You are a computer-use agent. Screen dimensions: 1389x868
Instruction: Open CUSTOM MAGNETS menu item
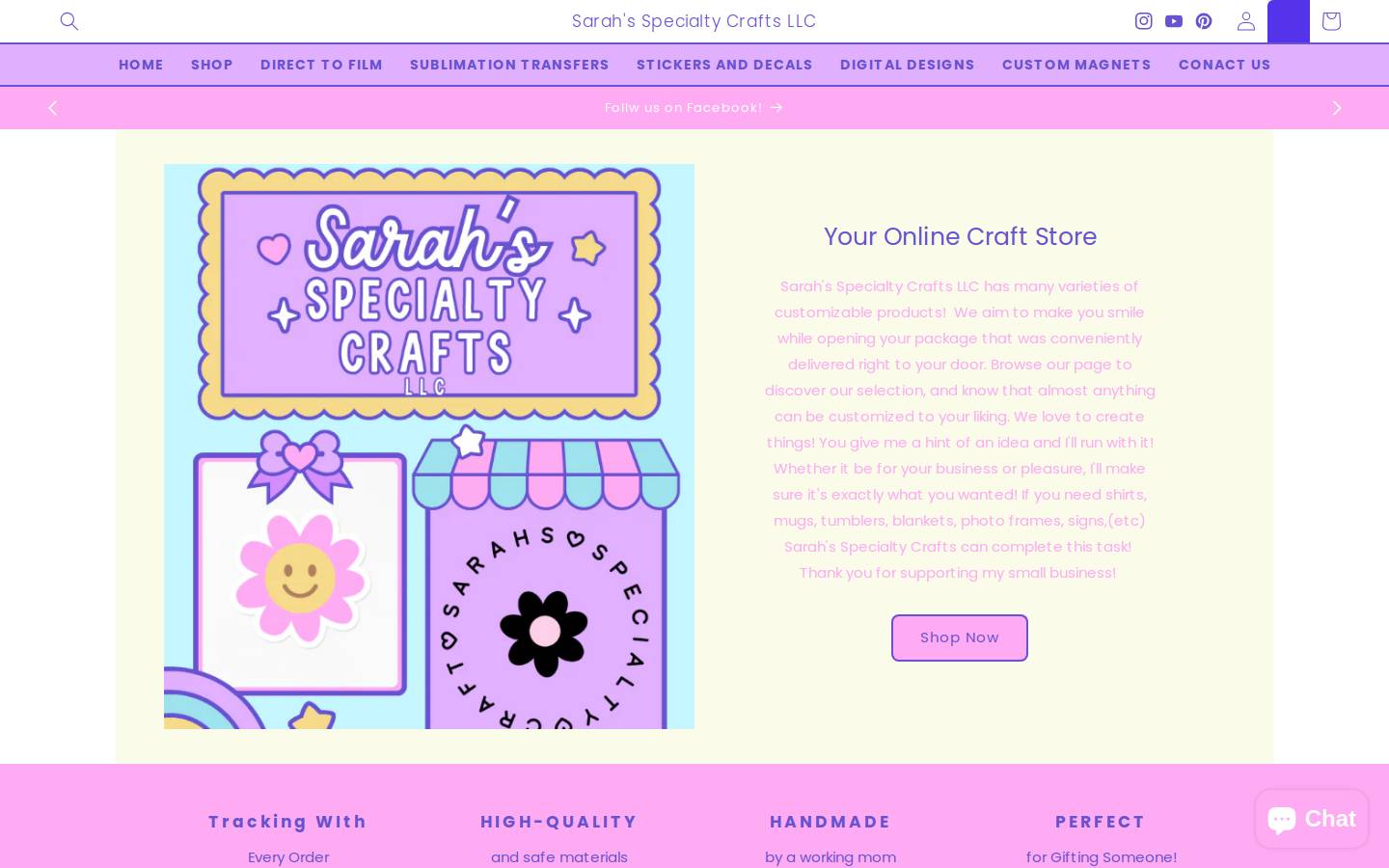click(1076, 65)
